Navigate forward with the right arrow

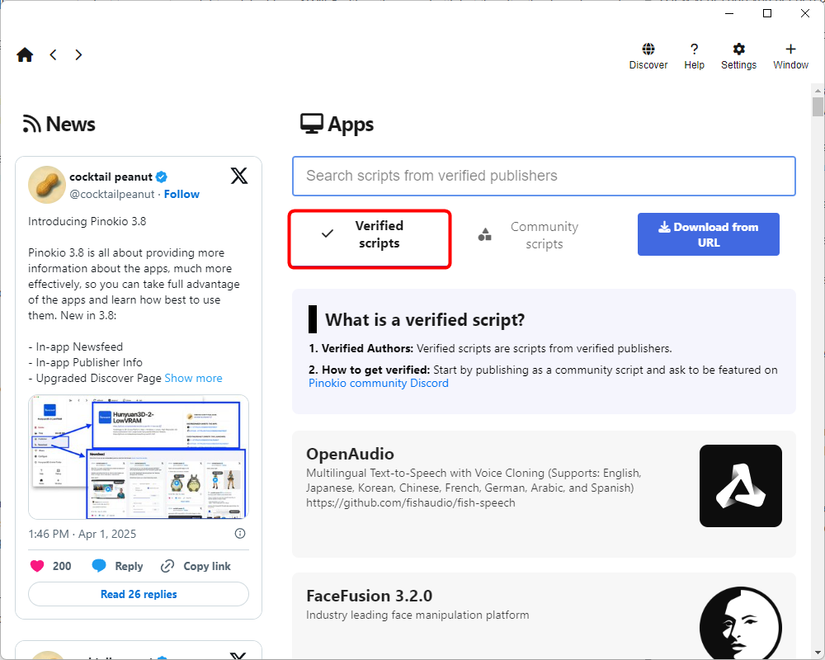point(78,55)
